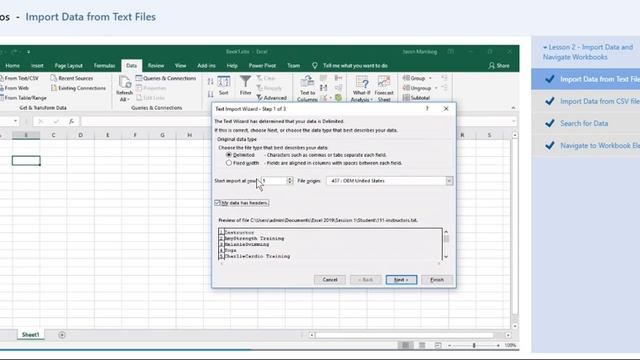The width and height of the screenshot is (640, 360).
Task: Open What-If Analysis menu
Action: [362, 88]
